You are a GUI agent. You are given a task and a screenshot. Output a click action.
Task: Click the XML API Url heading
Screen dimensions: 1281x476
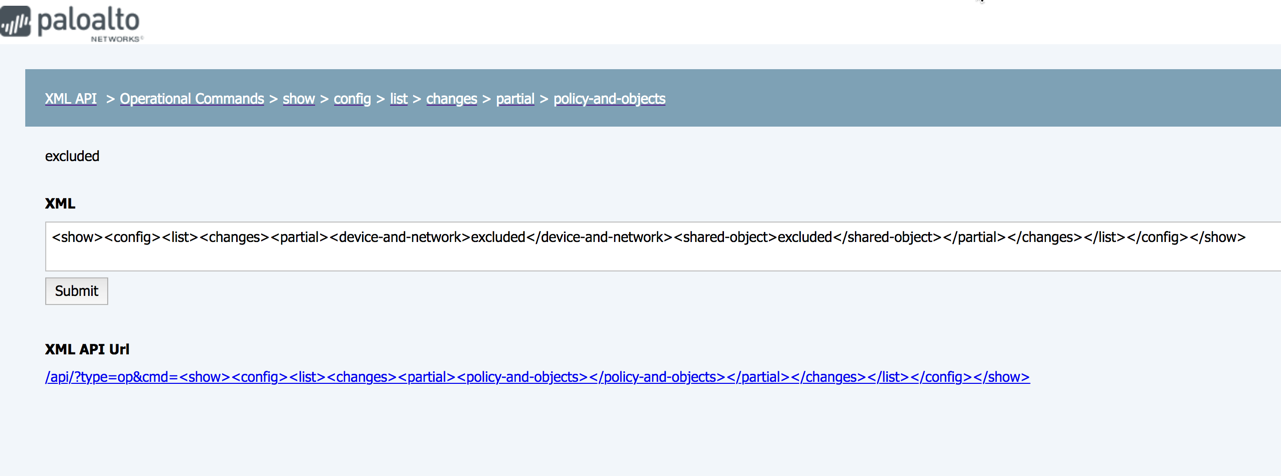pos(87,349)
